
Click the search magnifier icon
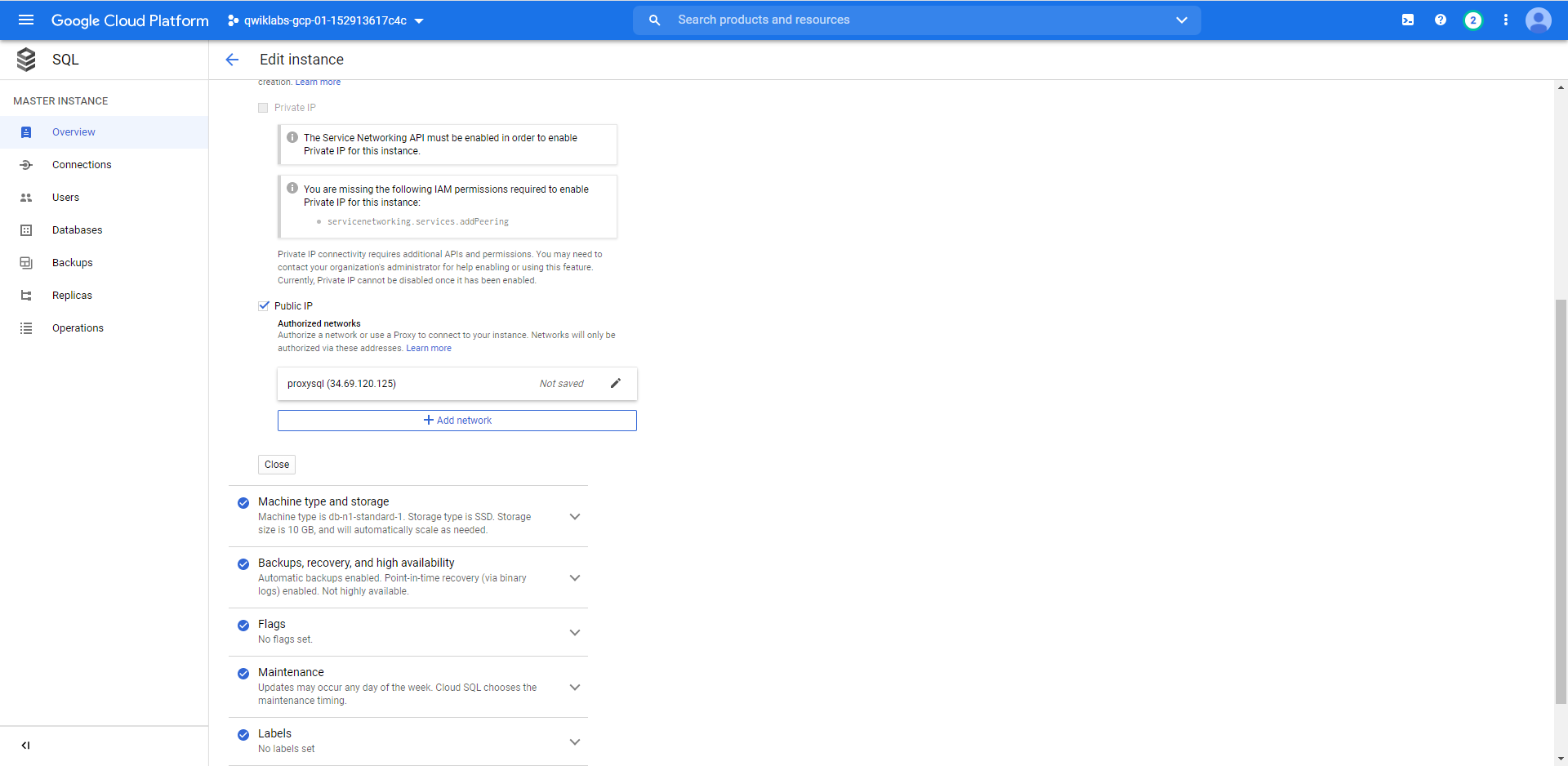pyautogui.click(x=654, y=20)
